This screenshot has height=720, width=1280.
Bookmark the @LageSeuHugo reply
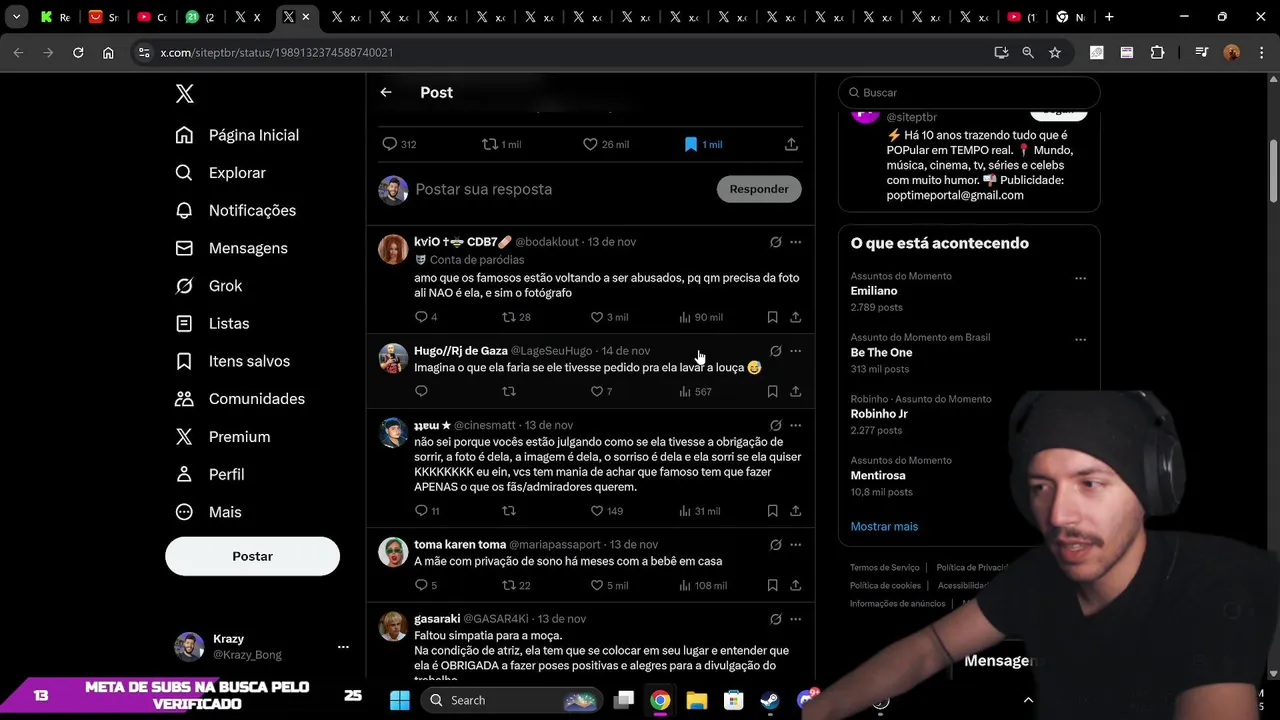click(x=772, y=391)
